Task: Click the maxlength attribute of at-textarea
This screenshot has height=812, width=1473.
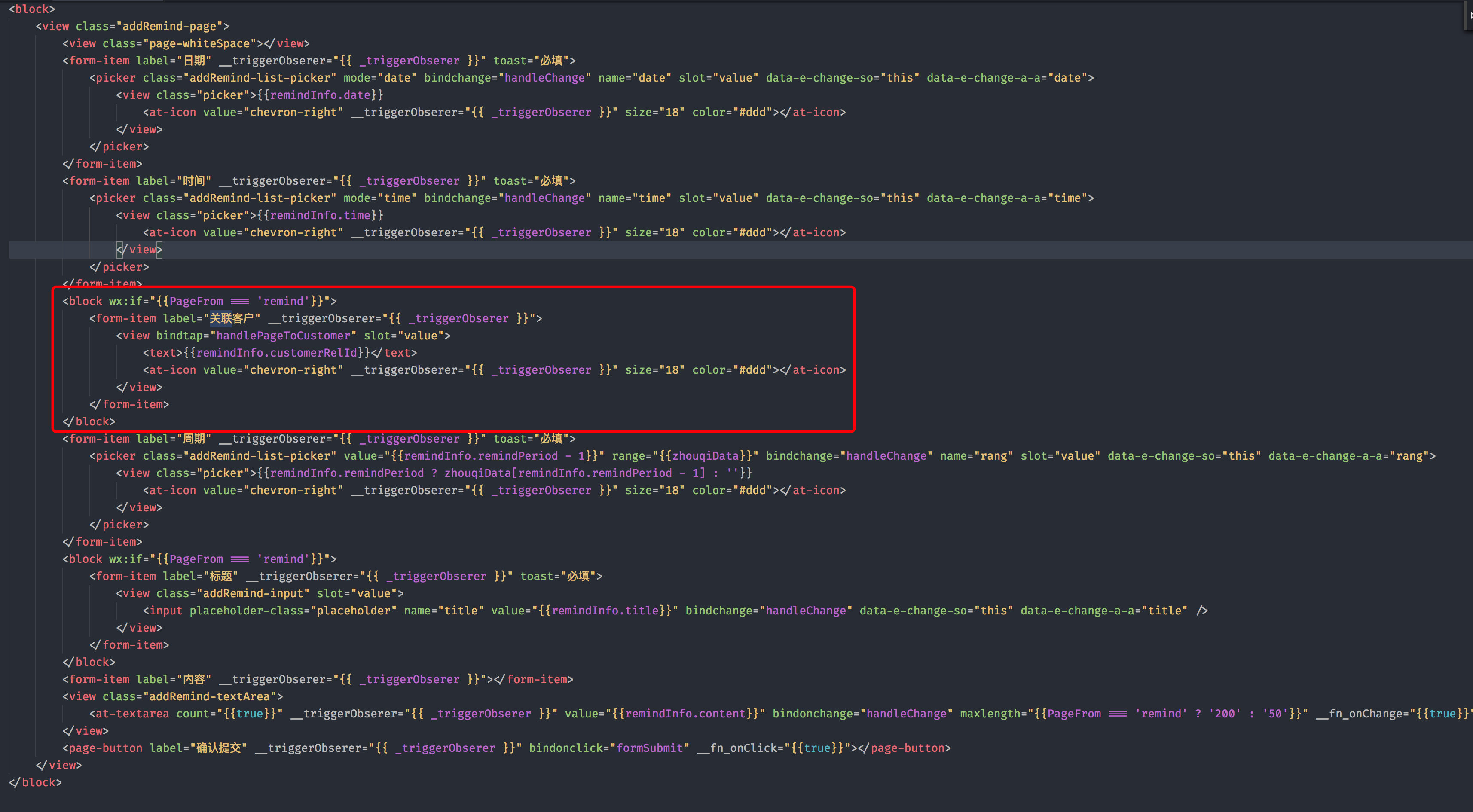Action: point(989,714)
